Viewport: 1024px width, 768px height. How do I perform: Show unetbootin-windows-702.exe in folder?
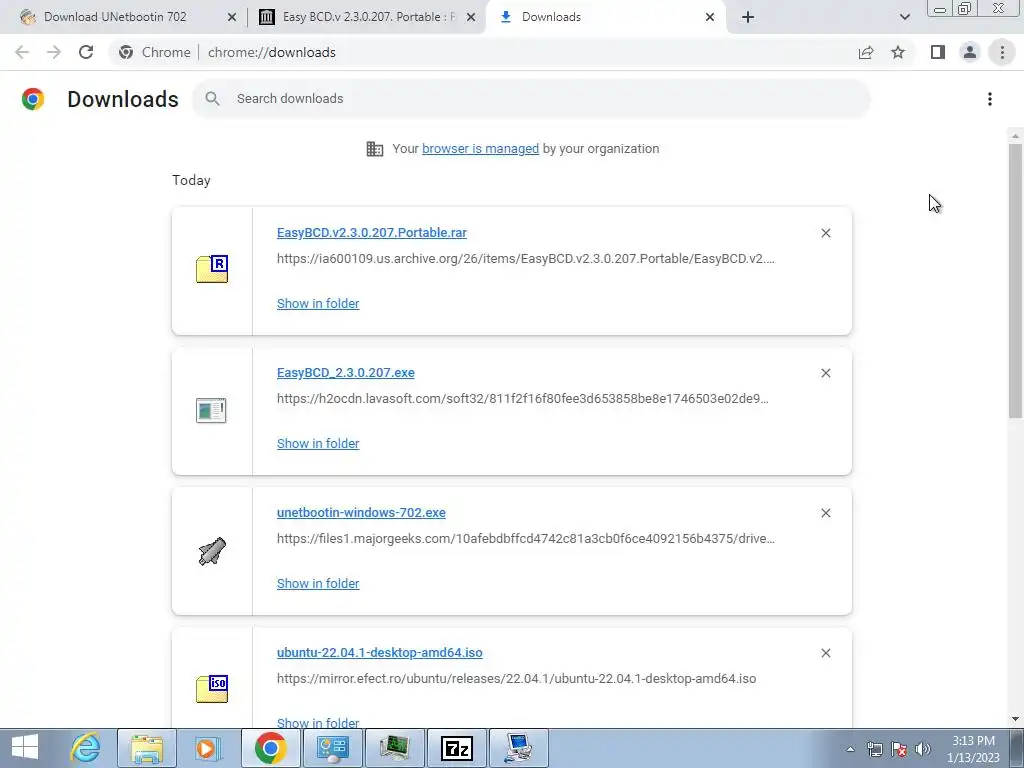click(318, 583)
